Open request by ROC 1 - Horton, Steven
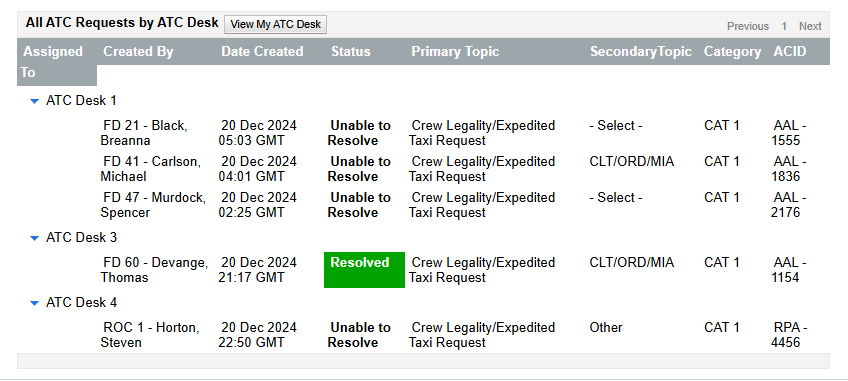Screen dimensions: 848x381 [x=150, y=335]
